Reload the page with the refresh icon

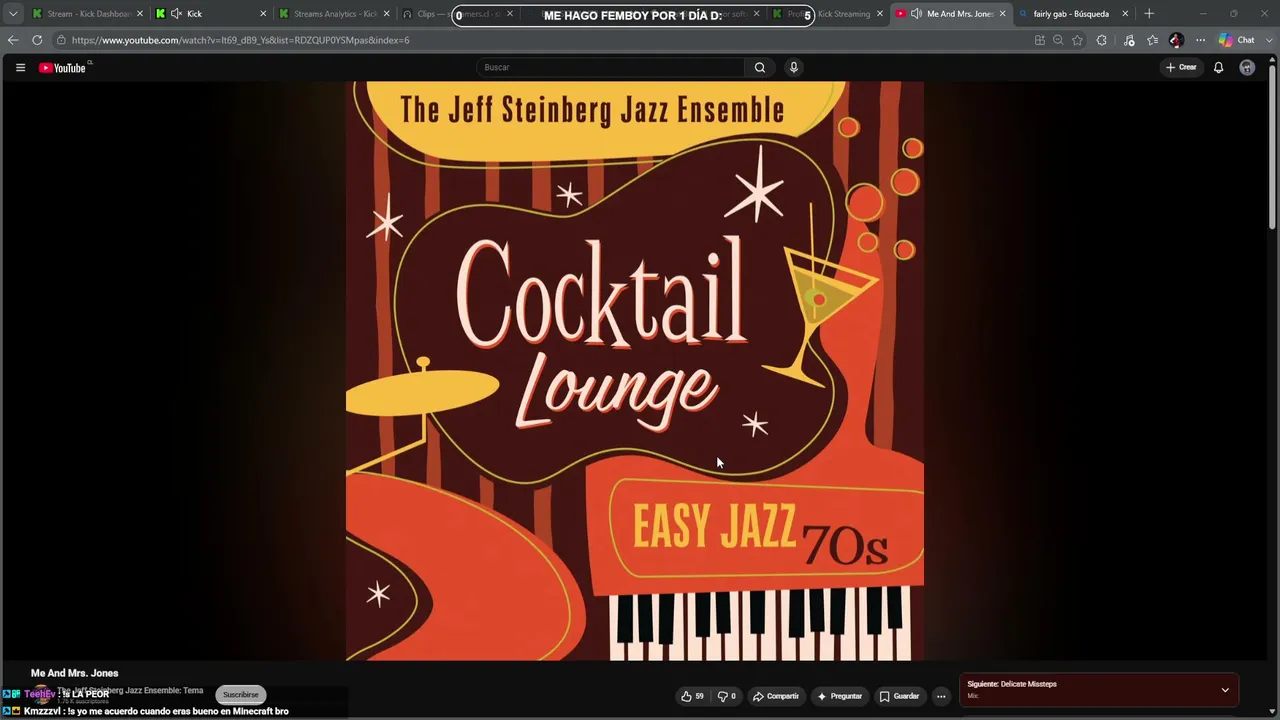point(37,40)
